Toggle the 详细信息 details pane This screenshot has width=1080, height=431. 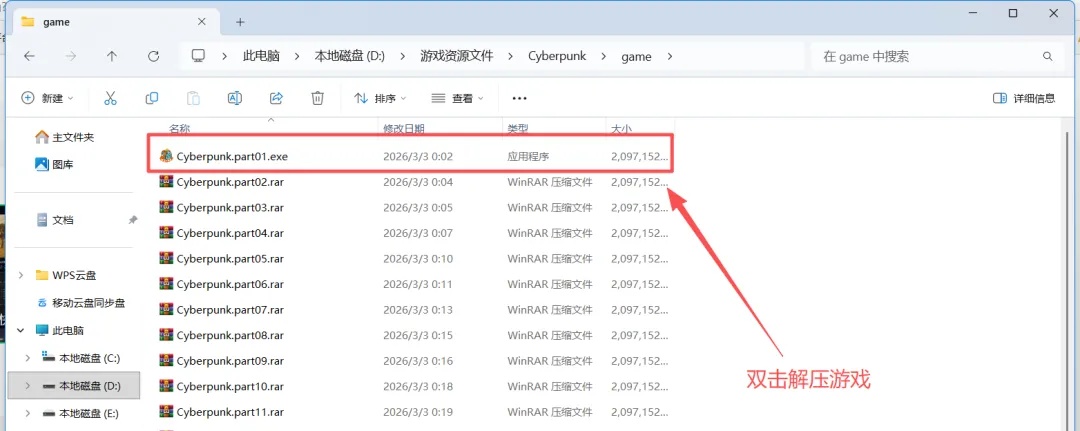point(1024,98)
